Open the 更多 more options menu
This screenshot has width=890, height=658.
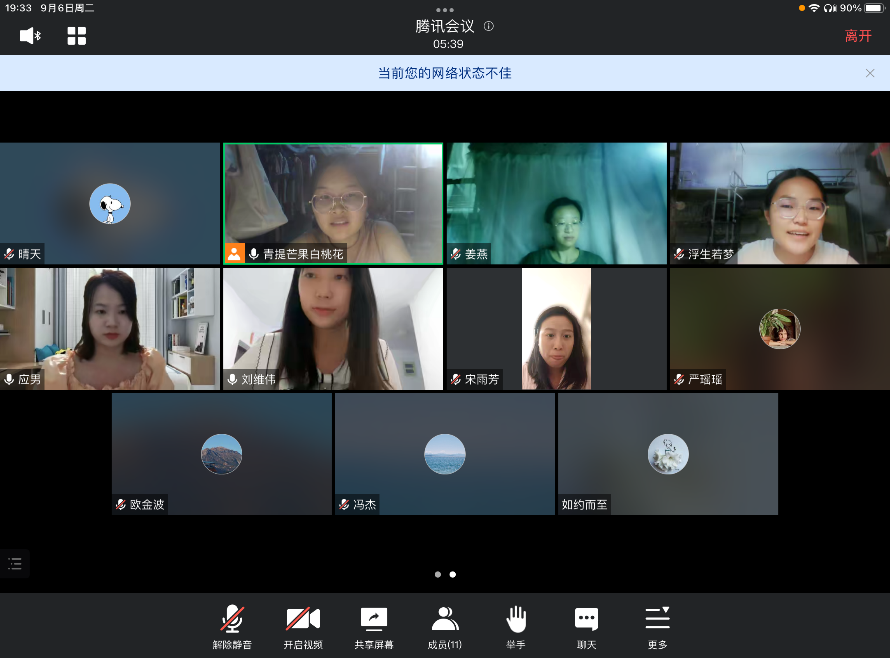[657, 627]
